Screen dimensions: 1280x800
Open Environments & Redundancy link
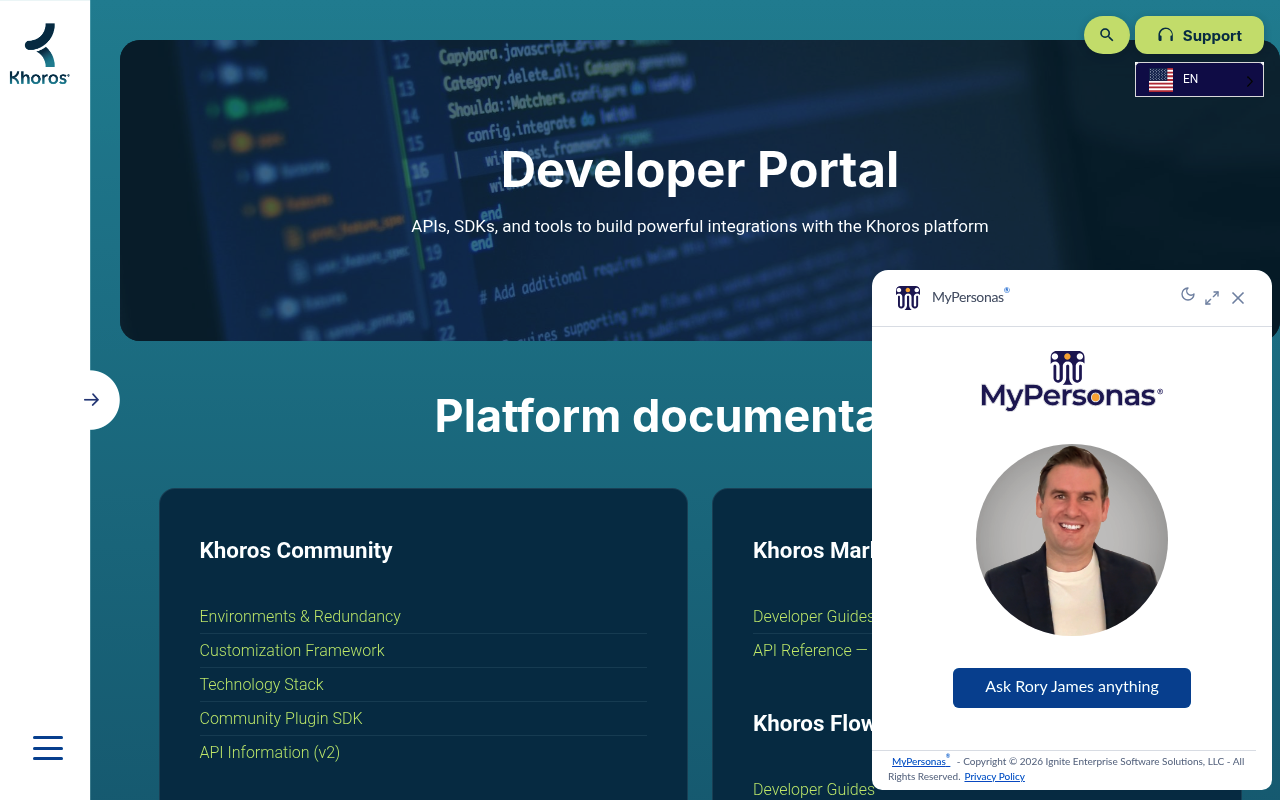pyautogui.click(x=300, y=616)
